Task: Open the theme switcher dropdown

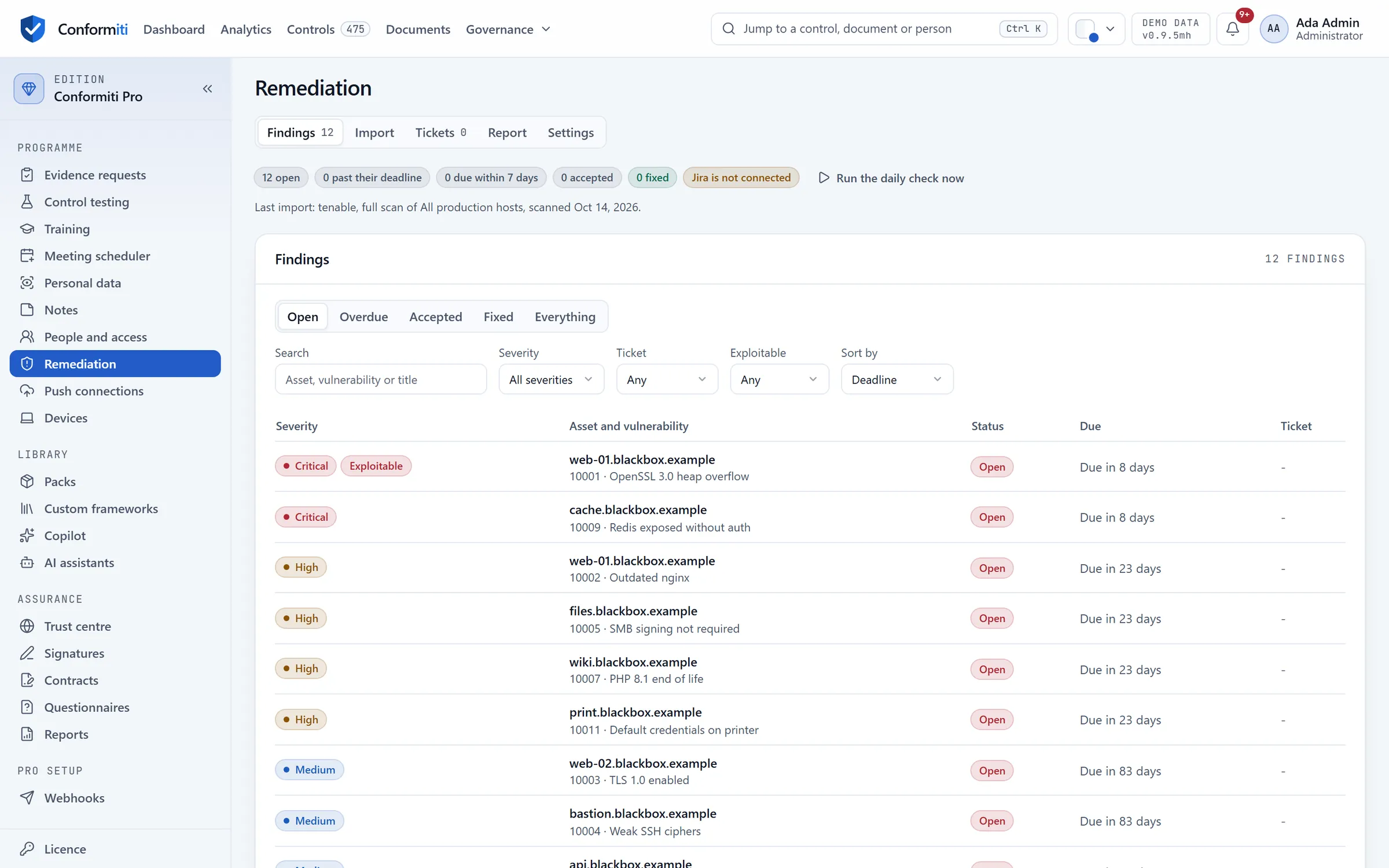Action: 1096,29
